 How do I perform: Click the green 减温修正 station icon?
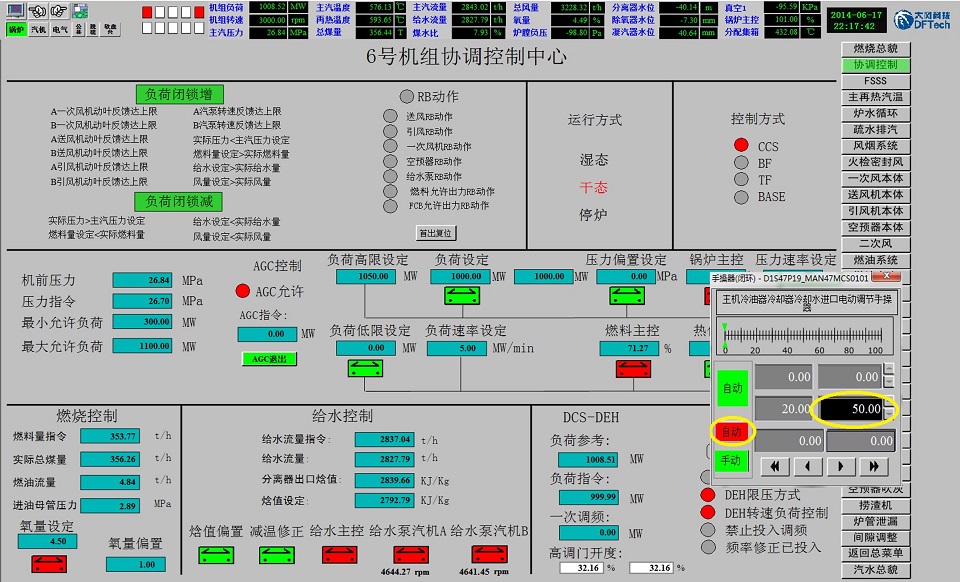pyautogui.click(x=275, y=553)
